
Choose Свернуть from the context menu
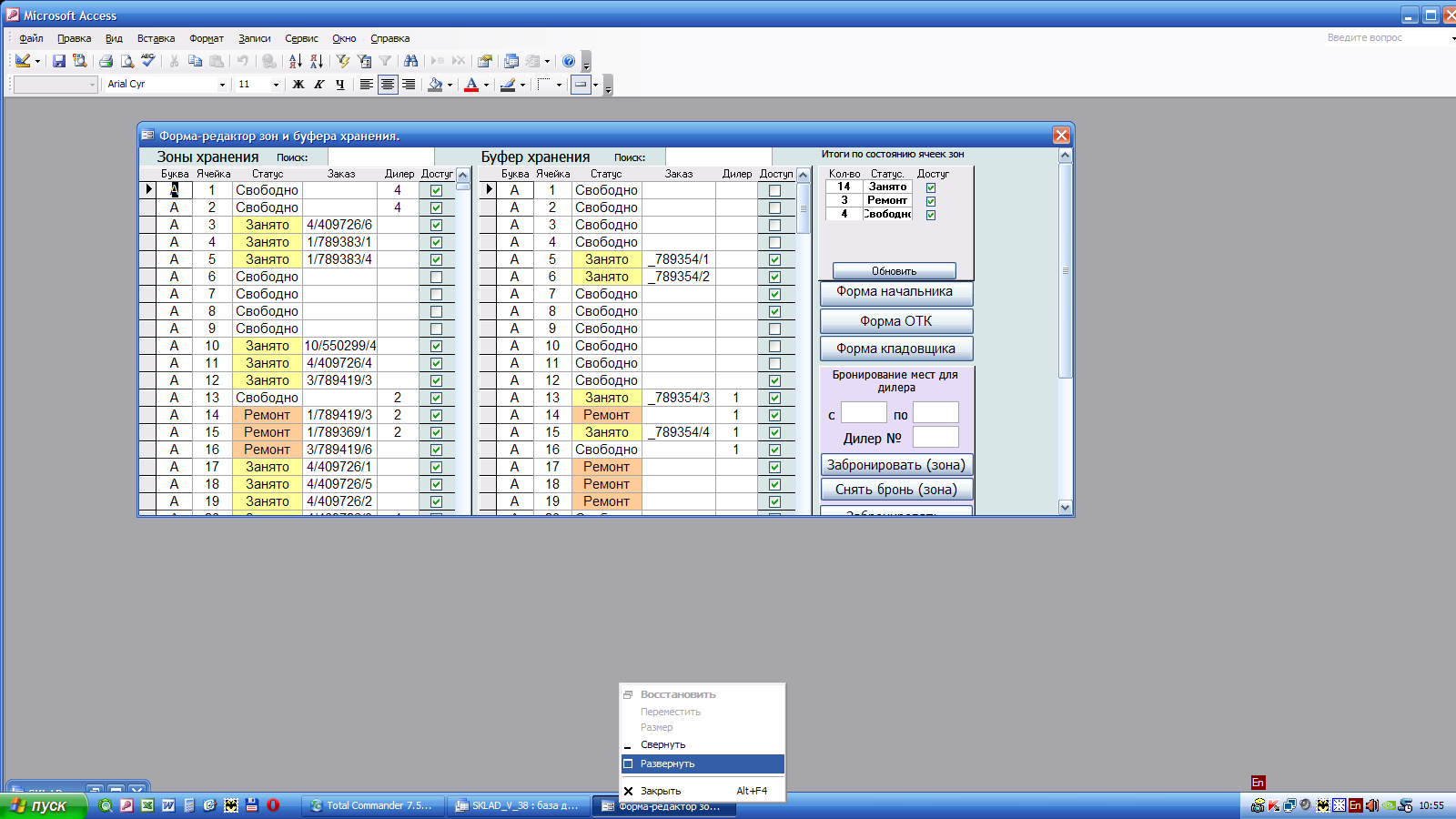click(703, 744)
